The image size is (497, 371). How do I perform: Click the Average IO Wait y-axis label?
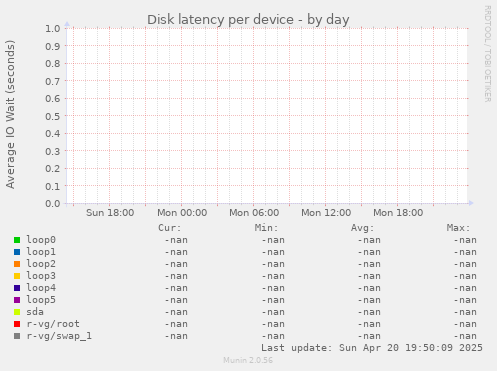(10, 114)
